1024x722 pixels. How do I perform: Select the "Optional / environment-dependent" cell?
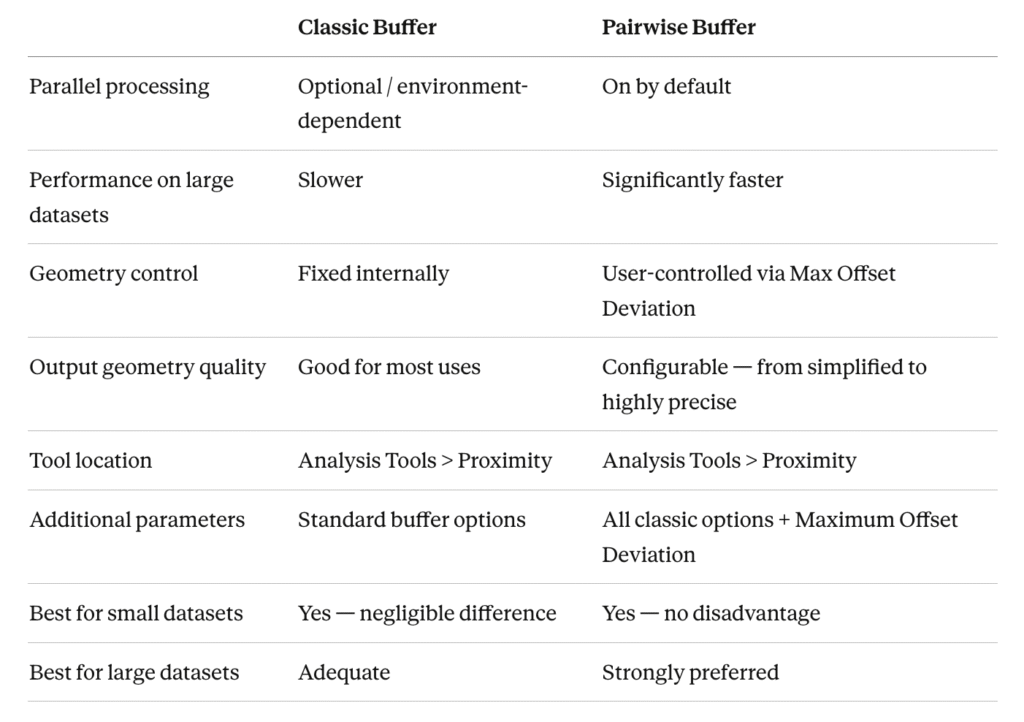click(x=412, y=103)
